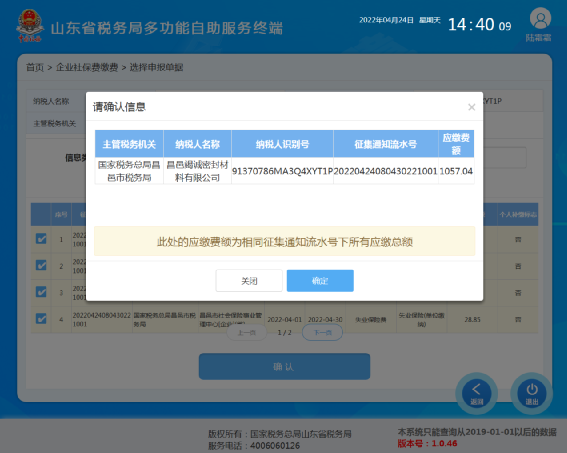Click the 28.85 amount in row 4
Viewport: 567px width, 453px height.
pos(472,320)
